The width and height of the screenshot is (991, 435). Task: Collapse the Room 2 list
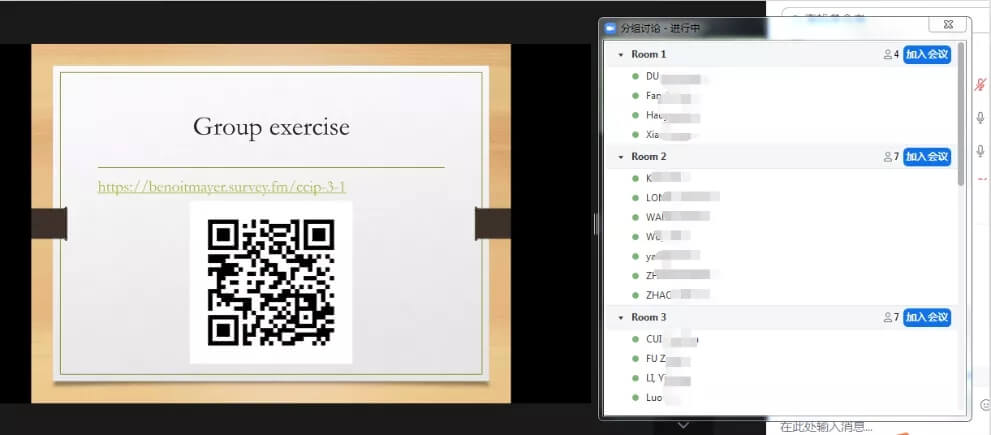tap(621, 157)
